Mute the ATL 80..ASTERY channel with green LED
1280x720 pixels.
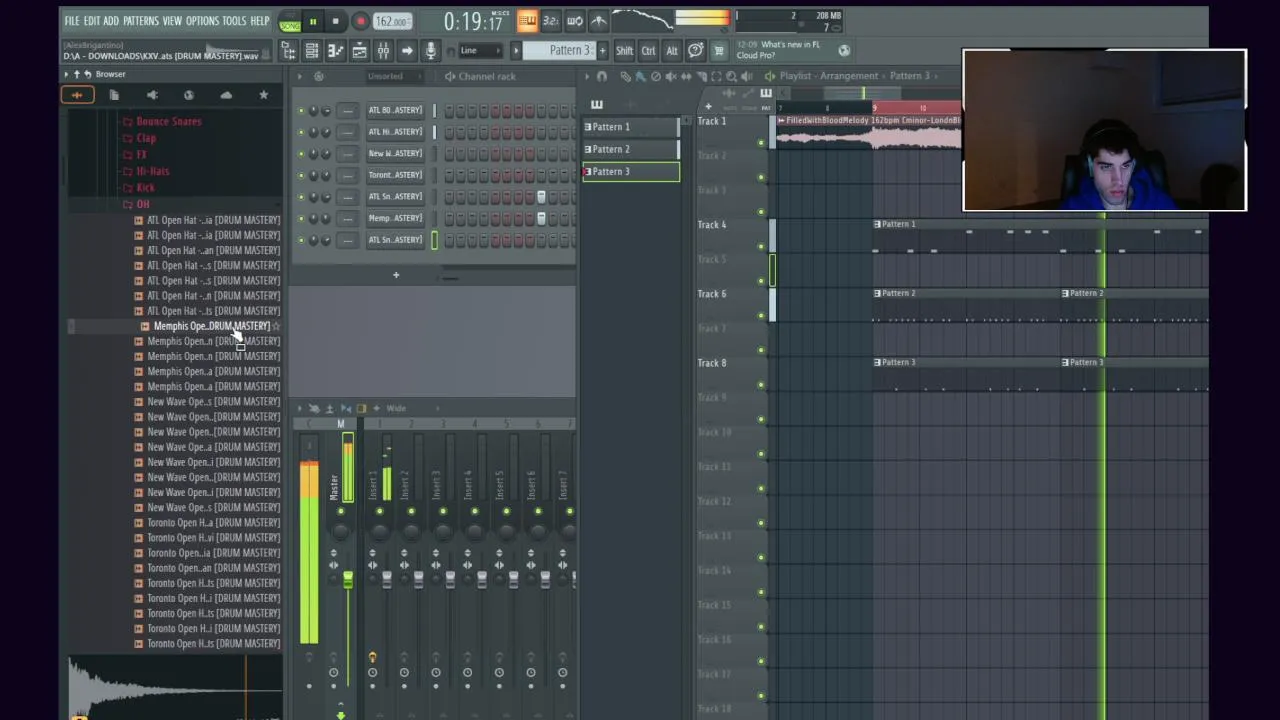click(301, 110)
